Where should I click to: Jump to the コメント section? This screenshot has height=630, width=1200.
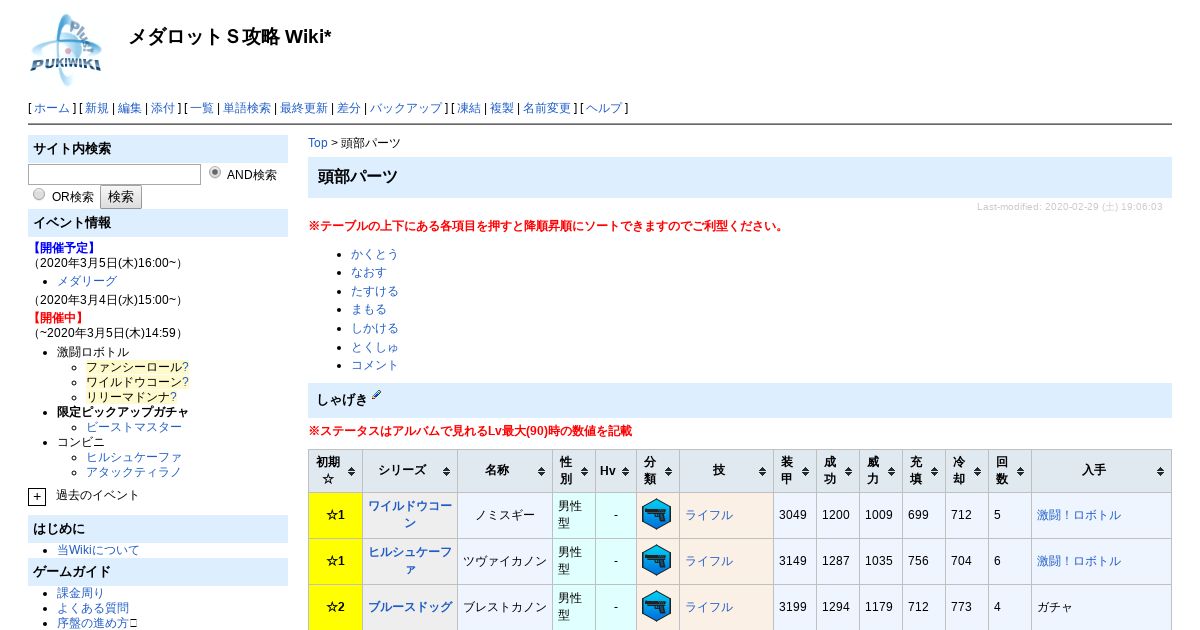375,365
